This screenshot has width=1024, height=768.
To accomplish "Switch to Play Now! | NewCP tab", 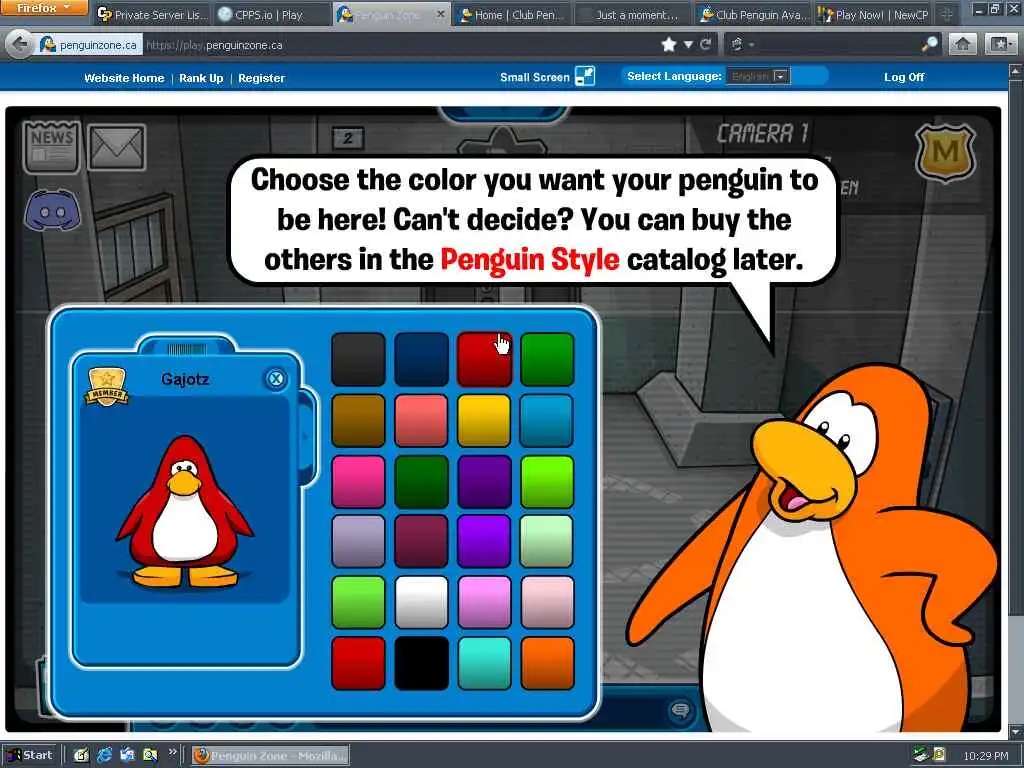I will (874, 14).
